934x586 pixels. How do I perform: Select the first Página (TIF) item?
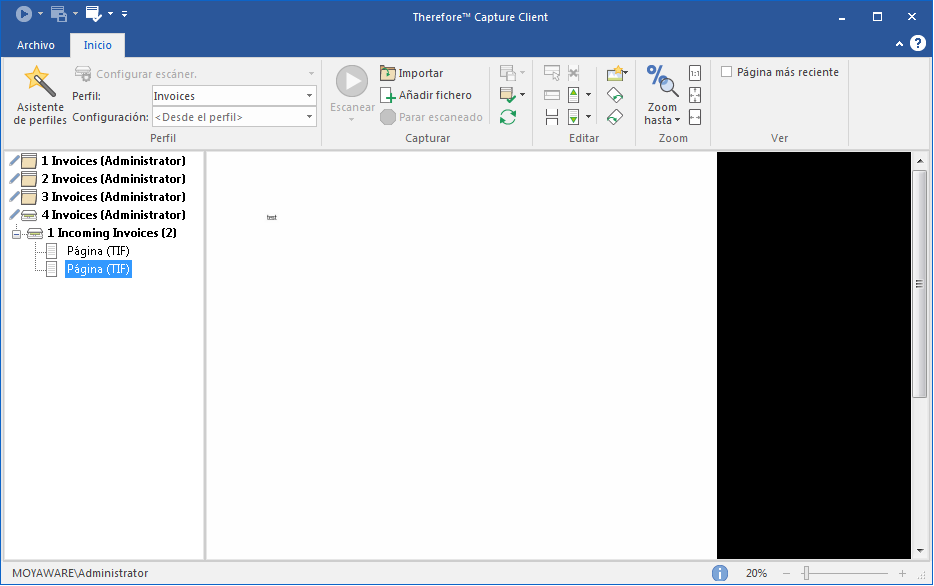tap(98, 251)
